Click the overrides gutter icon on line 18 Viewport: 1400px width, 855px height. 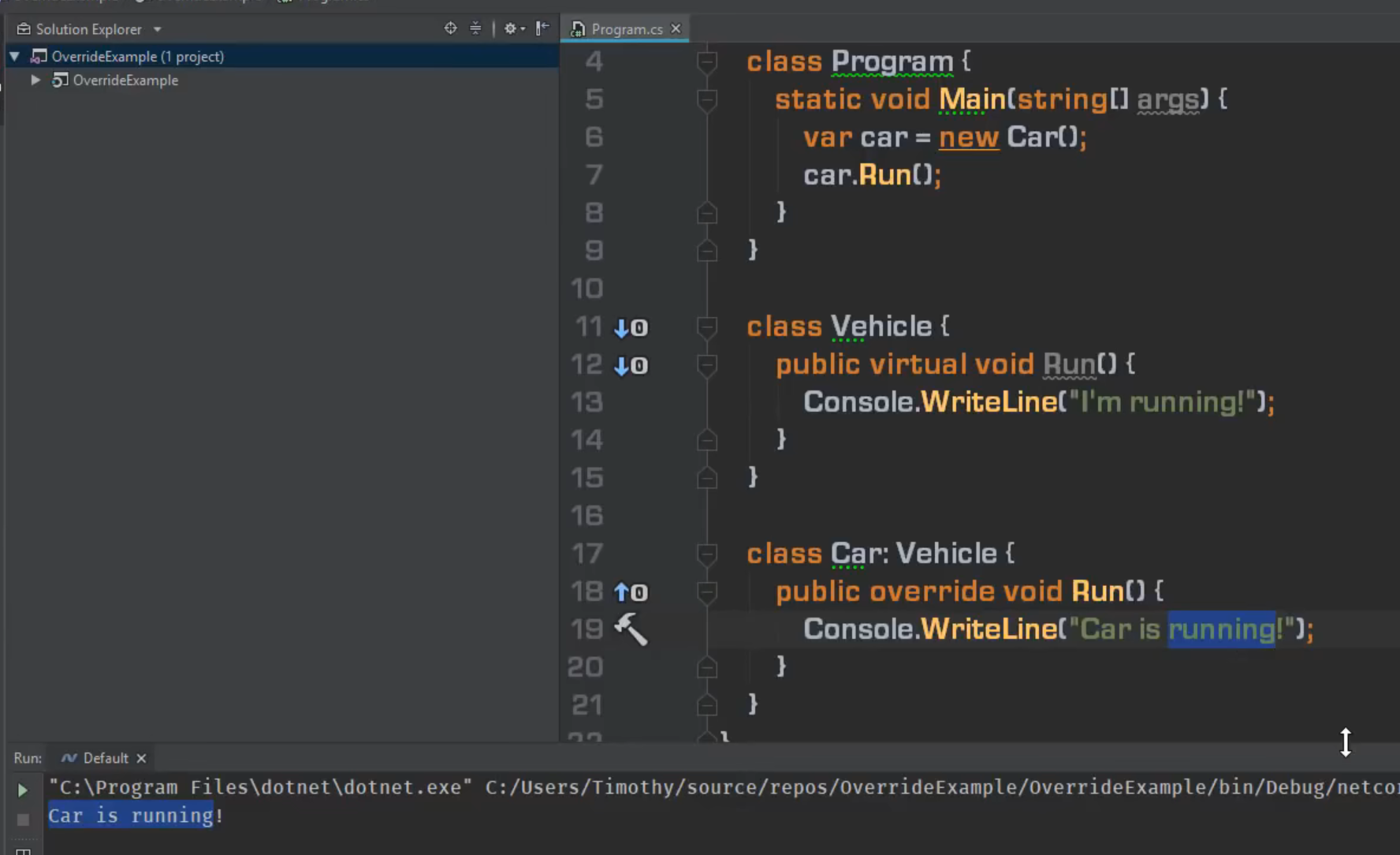pyautogui.click(x=631, y=592)
